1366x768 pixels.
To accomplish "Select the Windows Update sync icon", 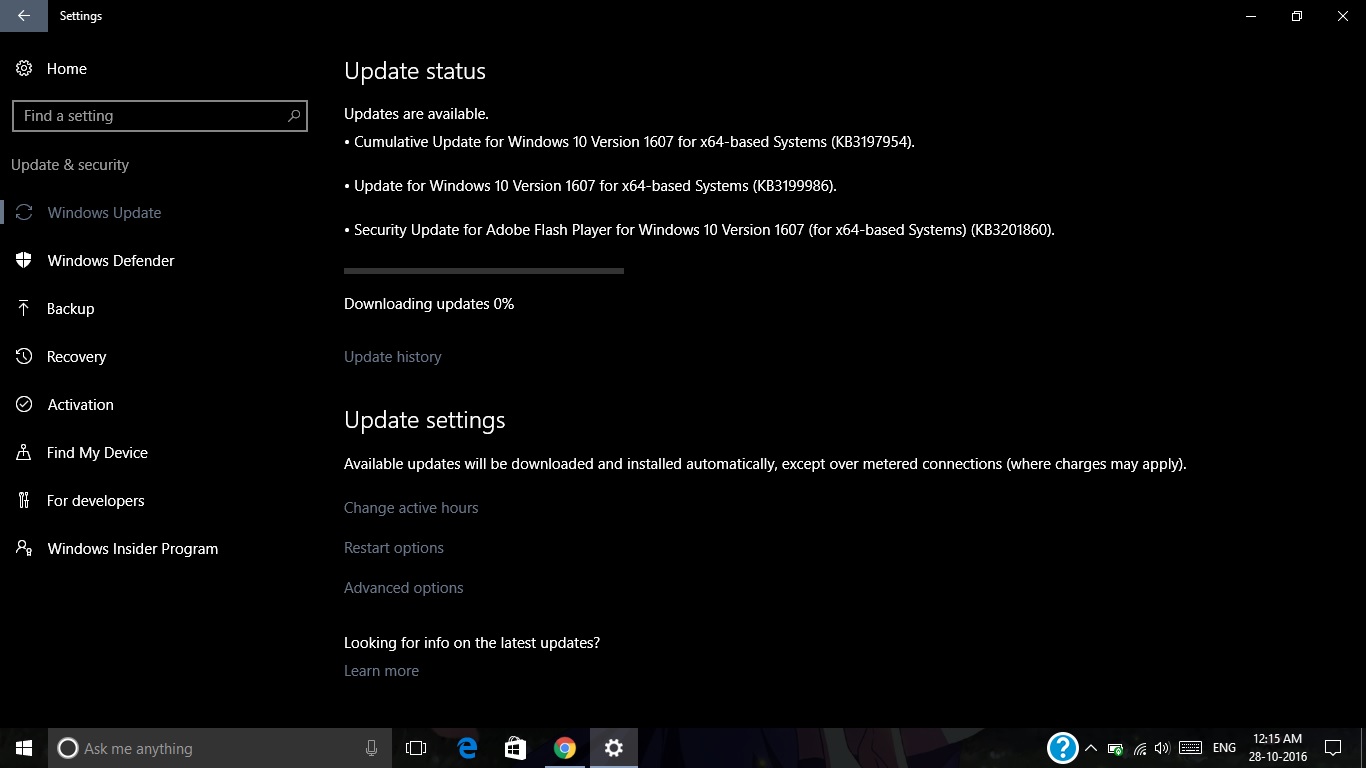I will coord(24,213).
